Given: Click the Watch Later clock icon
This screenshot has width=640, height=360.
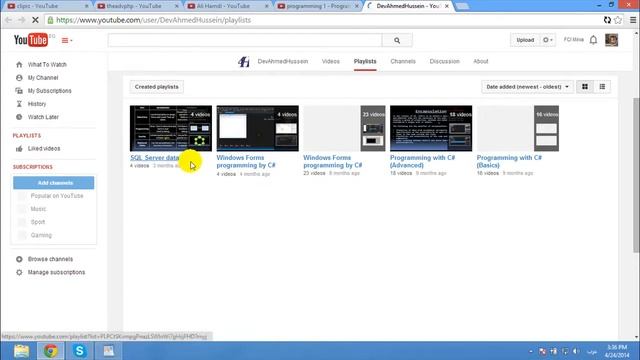Looking at the screenshot, I should click(x=19, y=117).
